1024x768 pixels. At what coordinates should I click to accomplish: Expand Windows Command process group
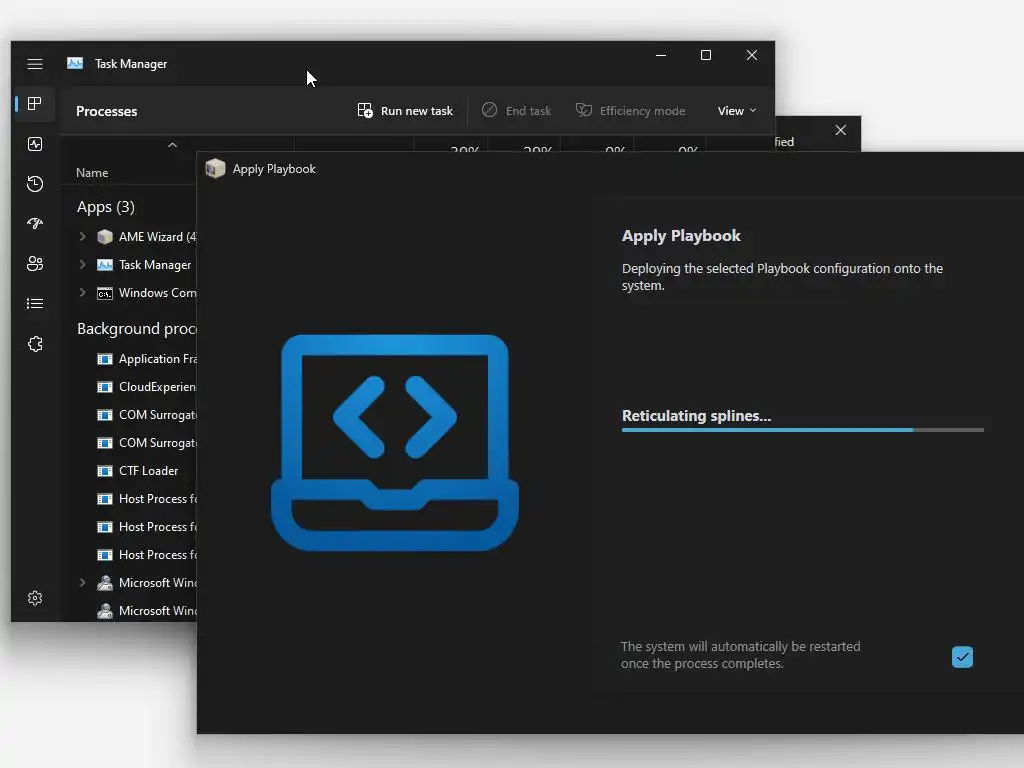click(x=82, y=293)
